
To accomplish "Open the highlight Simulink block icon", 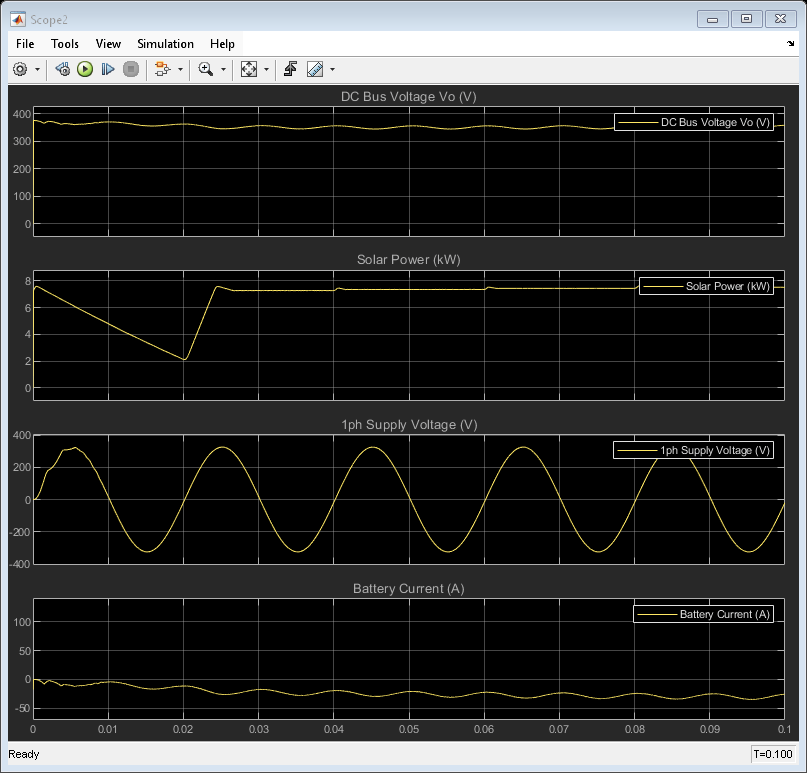I will (163, 69).
